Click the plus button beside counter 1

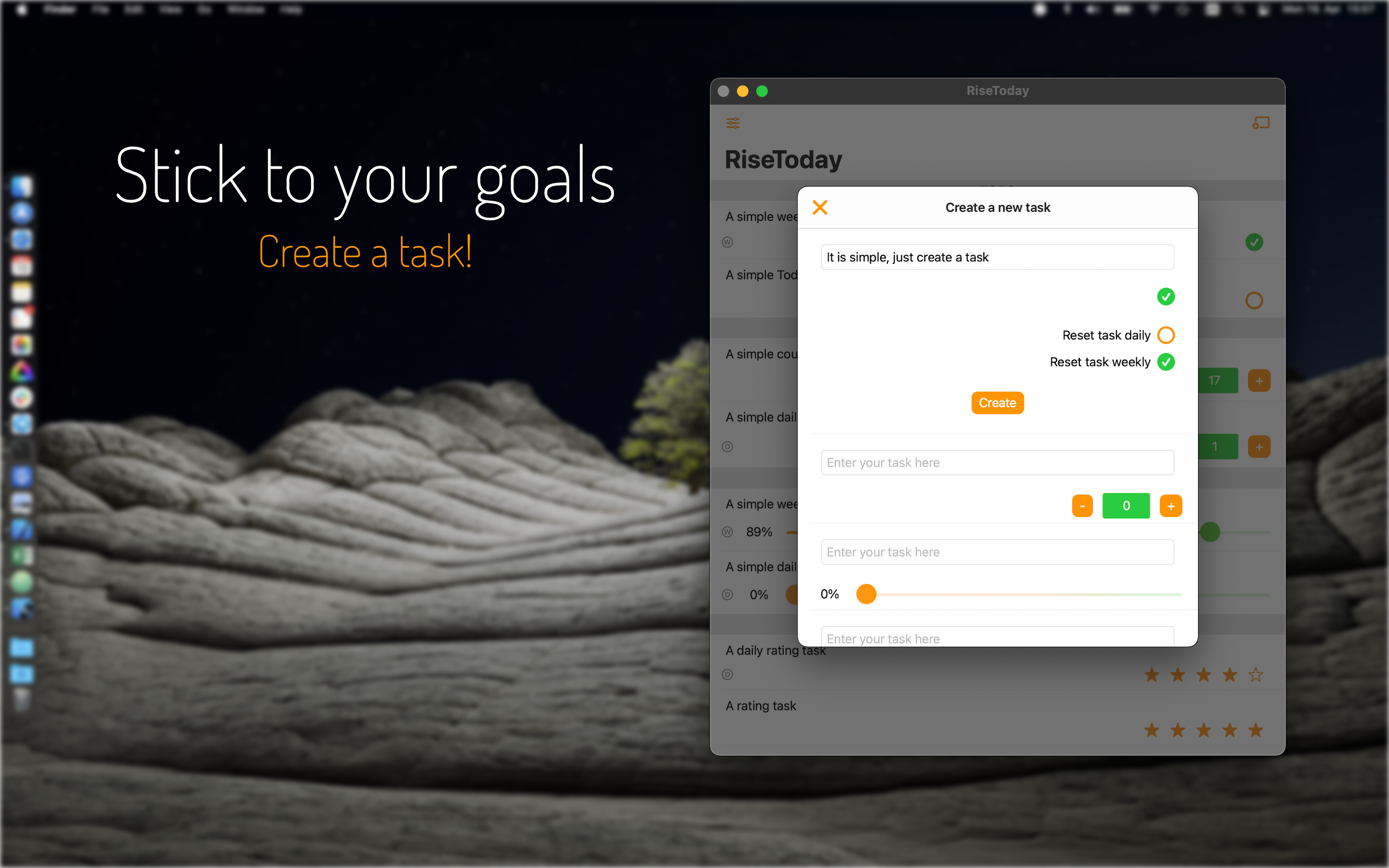click(1259, 447)
